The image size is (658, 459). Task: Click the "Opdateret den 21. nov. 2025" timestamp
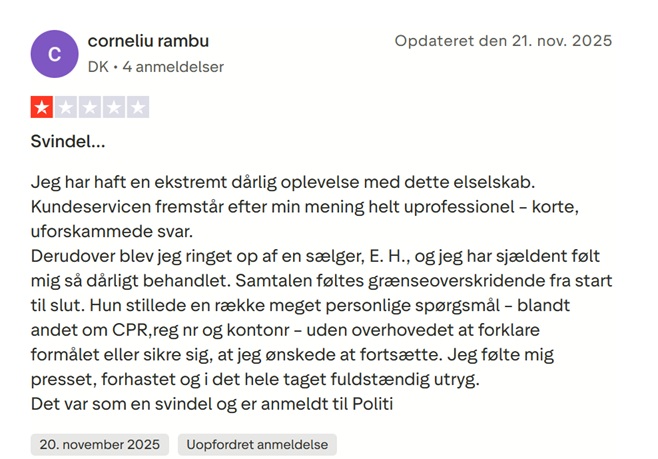tap(503, 42)
